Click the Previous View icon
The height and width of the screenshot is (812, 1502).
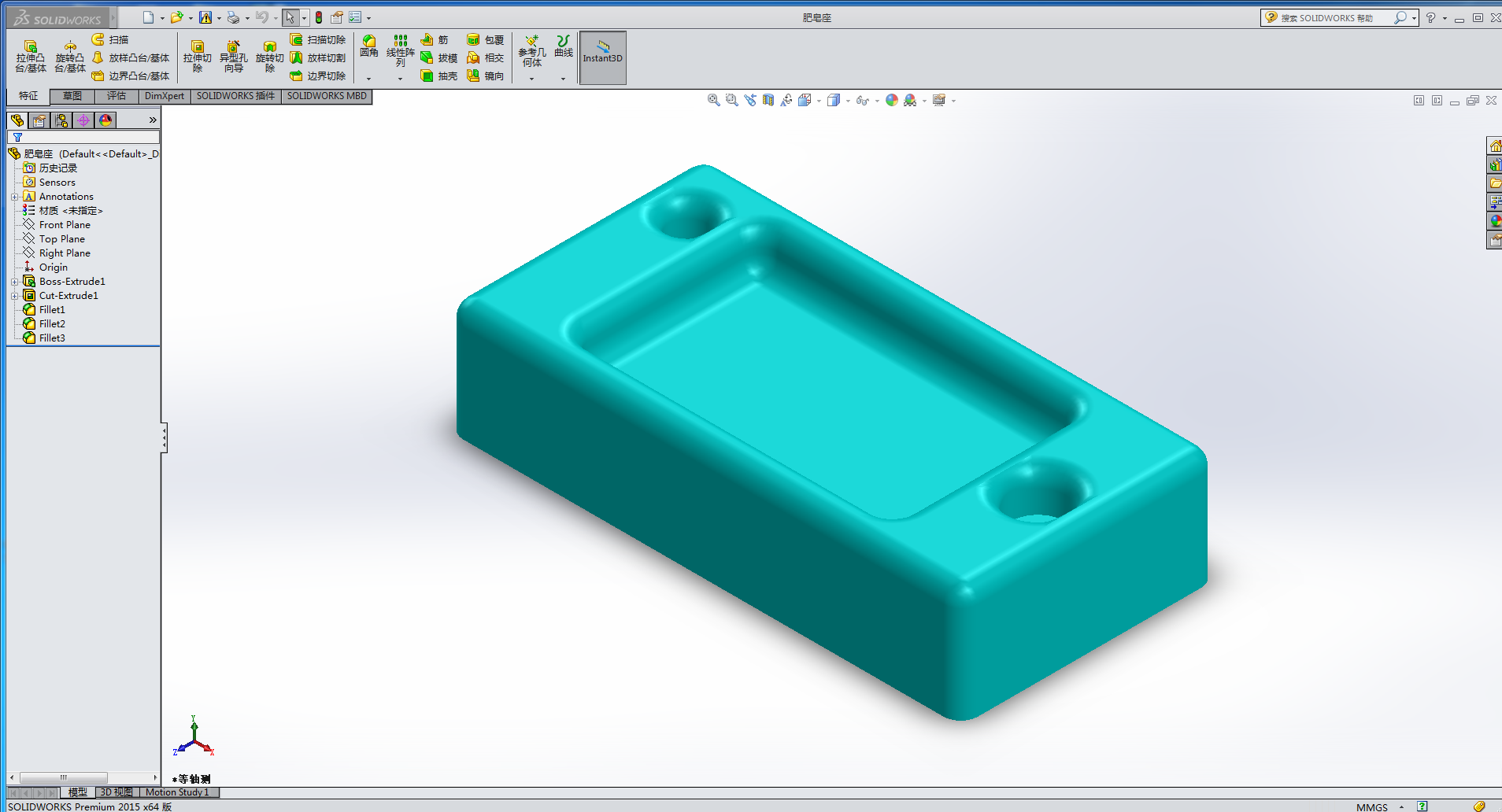click(x=750, y=100)
